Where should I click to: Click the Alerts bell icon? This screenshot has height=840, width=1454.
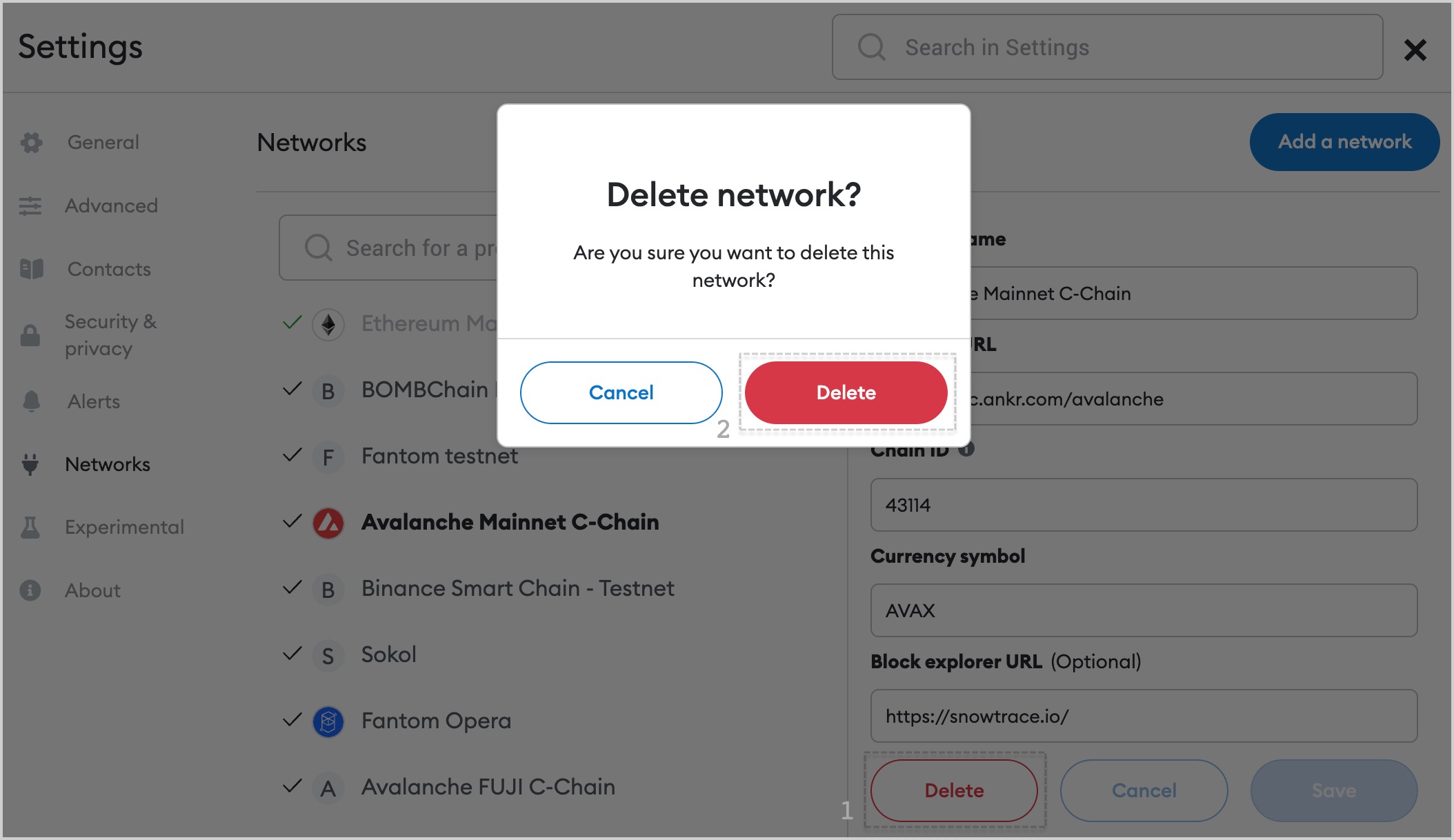tap(31, 400)
